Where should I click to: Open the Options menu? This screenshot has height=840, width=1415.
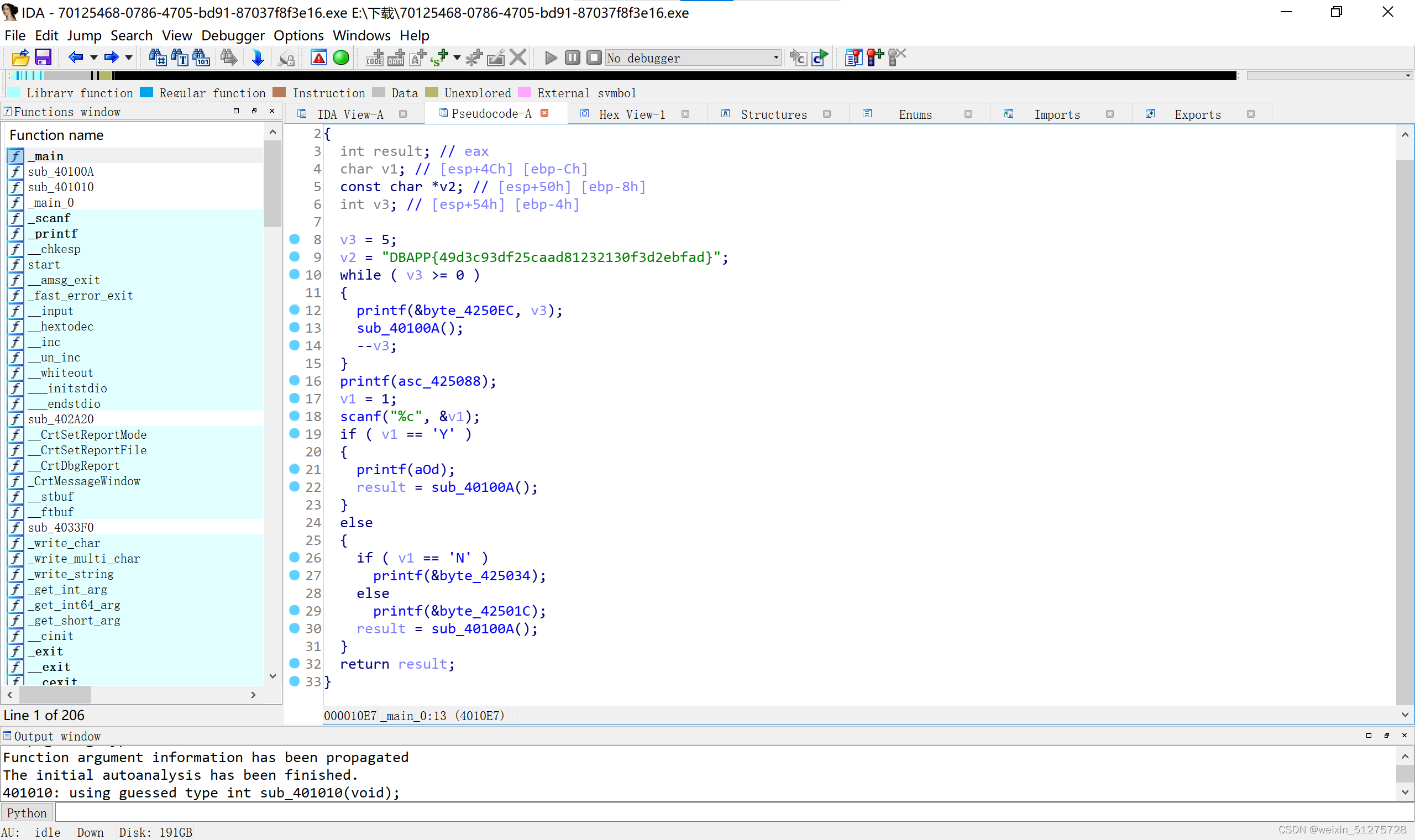[x=298, y=35]
